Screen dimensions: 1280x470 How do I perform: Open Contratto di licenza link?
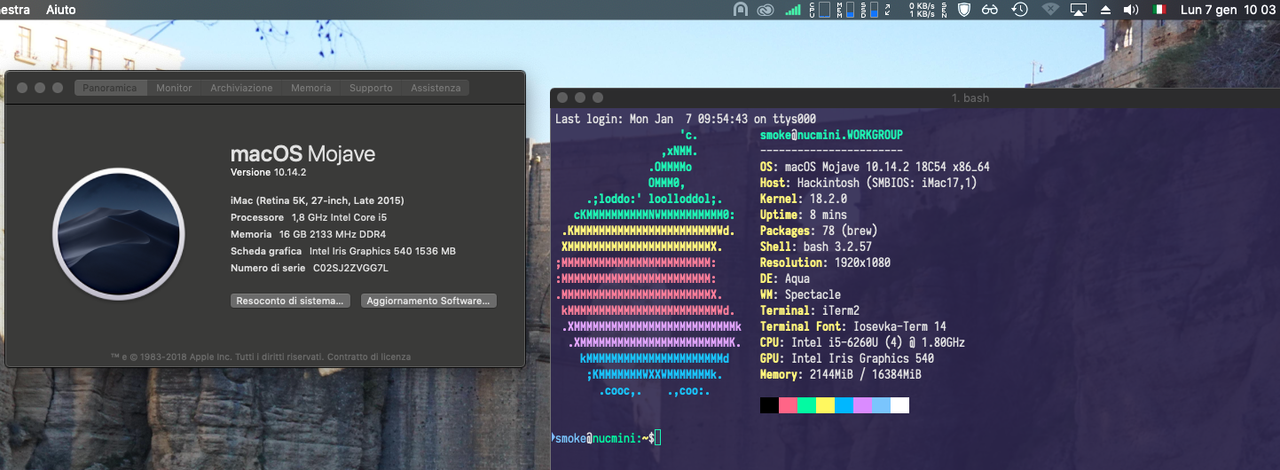[x=368, y=356]
